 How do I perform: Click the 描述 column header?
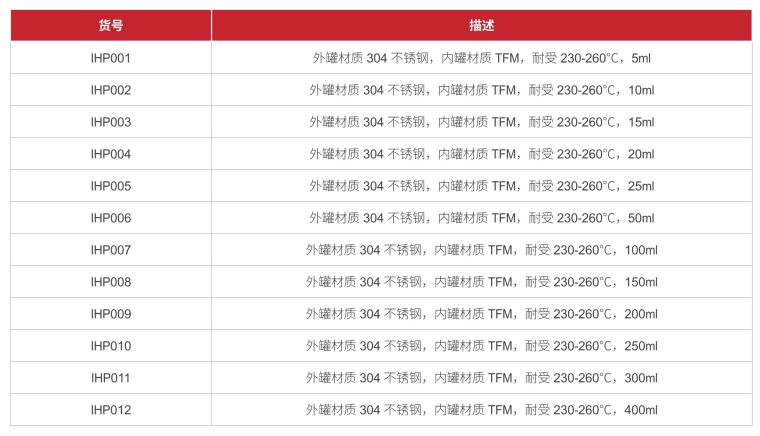[x=481, y=26]
